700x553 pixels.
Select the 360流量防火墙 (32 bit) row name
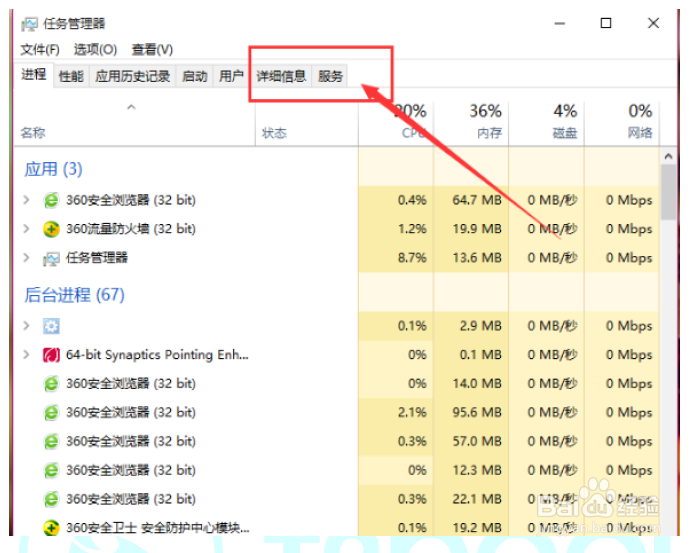tap(131, 229)
